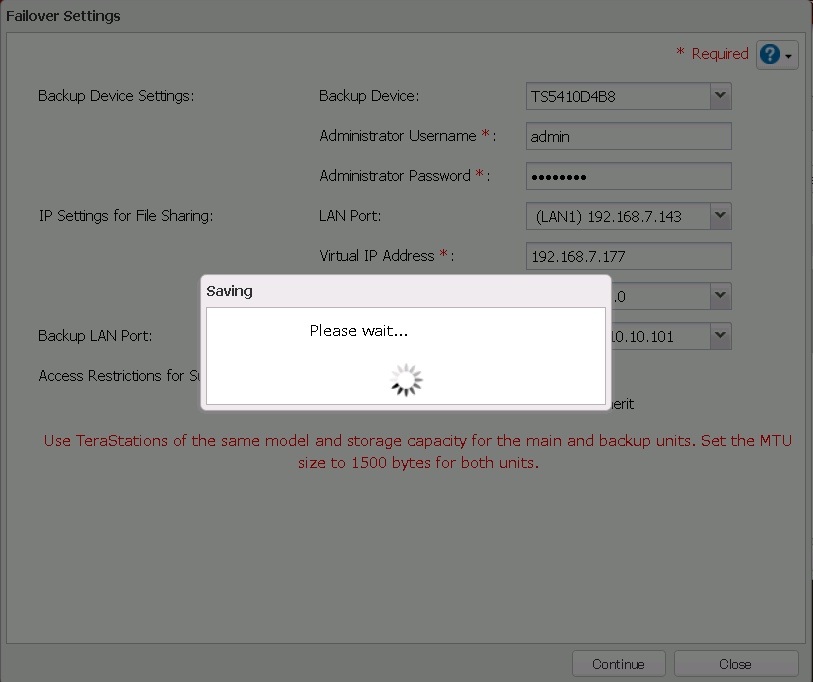Click the loading spinner in Saving dialog

click(x=406, y=380)
